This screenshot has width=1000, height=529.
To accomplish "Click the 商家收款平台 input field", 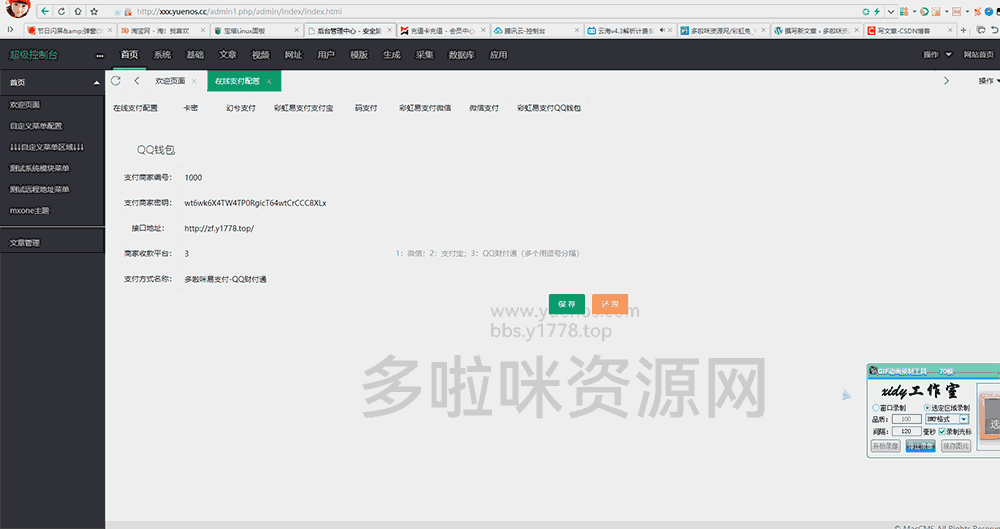I will 285,253.
